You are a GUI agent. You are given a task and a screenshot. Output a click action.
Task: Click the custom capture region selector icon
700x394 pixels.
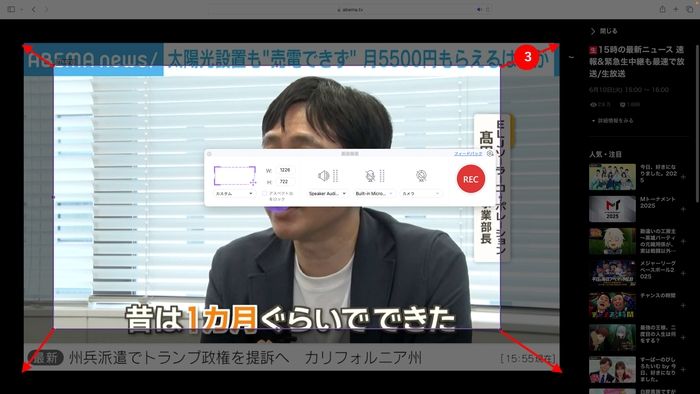click(x=235, y=176)
